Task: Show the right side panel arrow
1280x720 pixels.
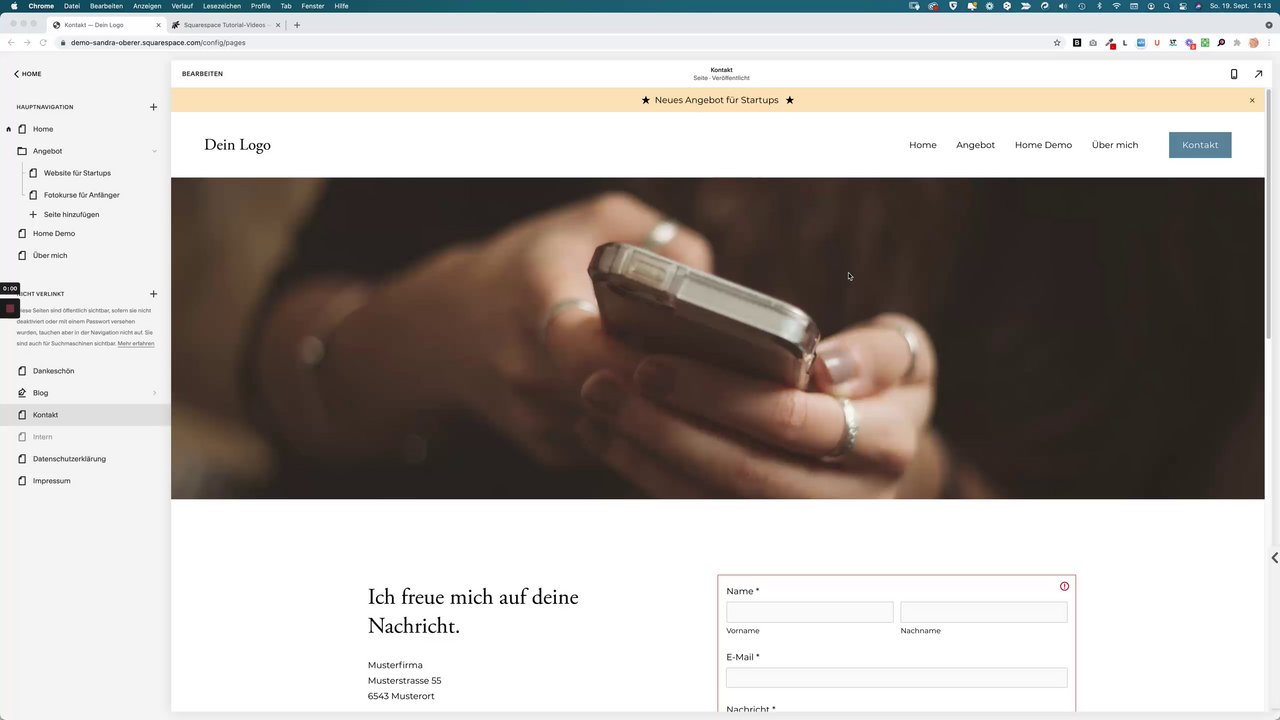Action: pos(1274,558)
